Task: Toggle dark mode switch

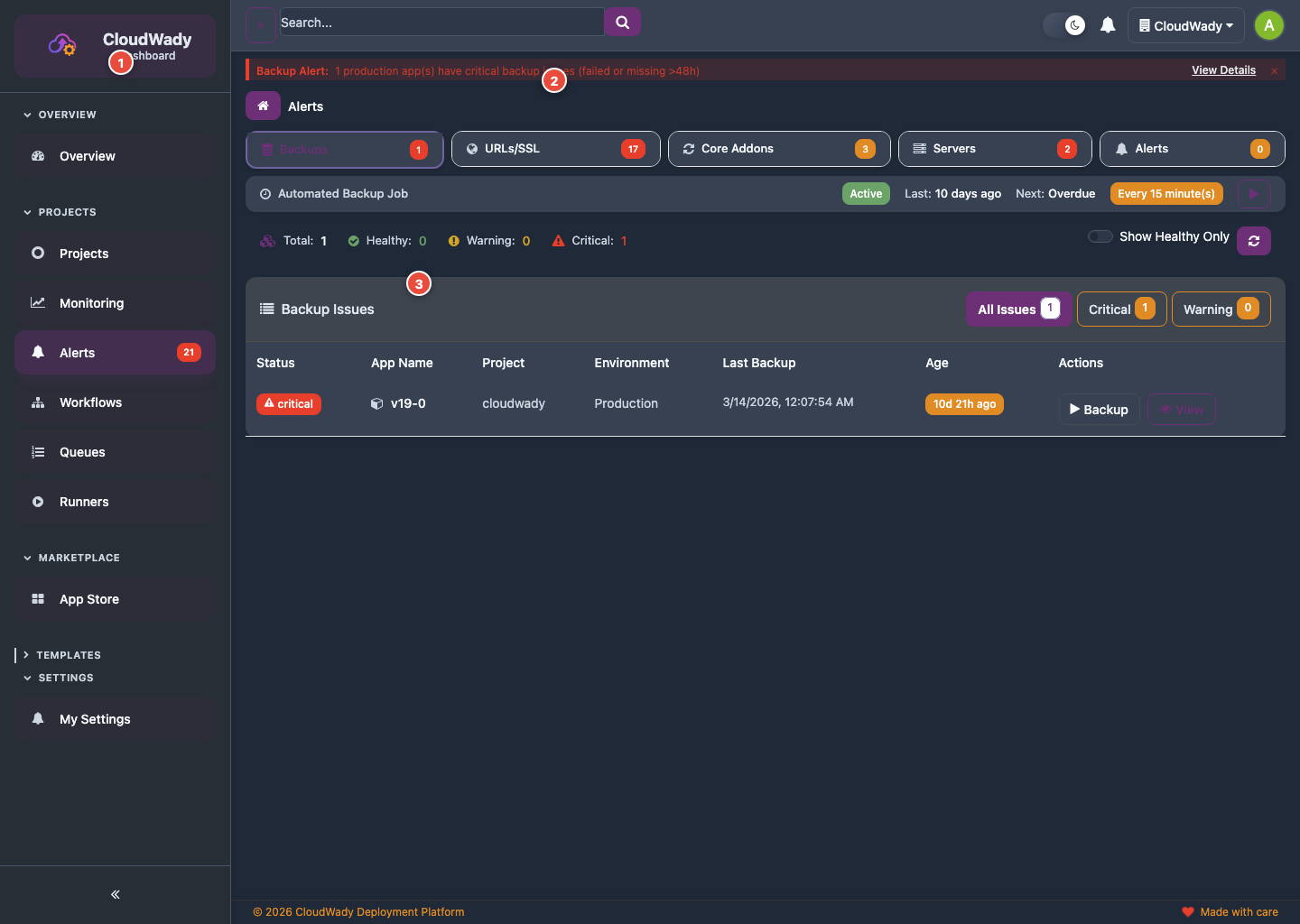Action: pos(1064,24)
